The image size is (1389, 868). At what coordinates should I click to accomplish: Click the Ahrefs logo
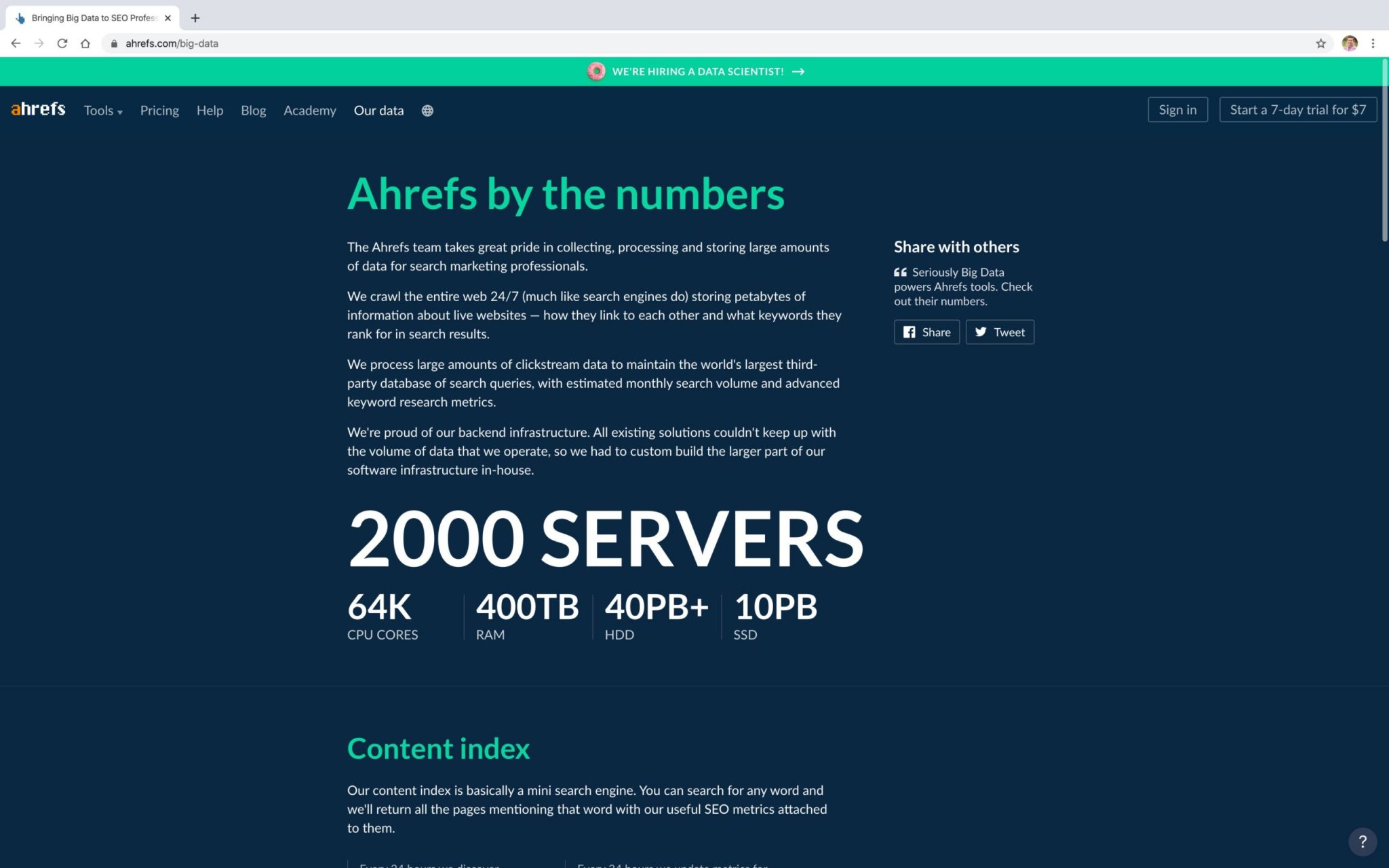(x=38, y=109)
